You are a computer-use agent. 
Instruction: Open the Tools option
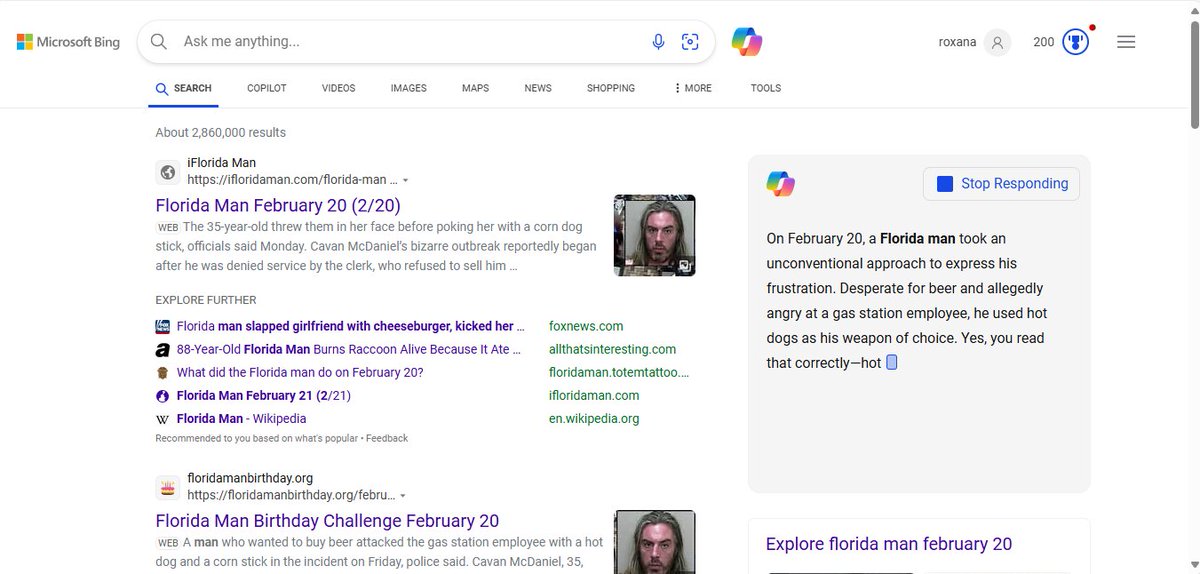(x=766, y=88)
